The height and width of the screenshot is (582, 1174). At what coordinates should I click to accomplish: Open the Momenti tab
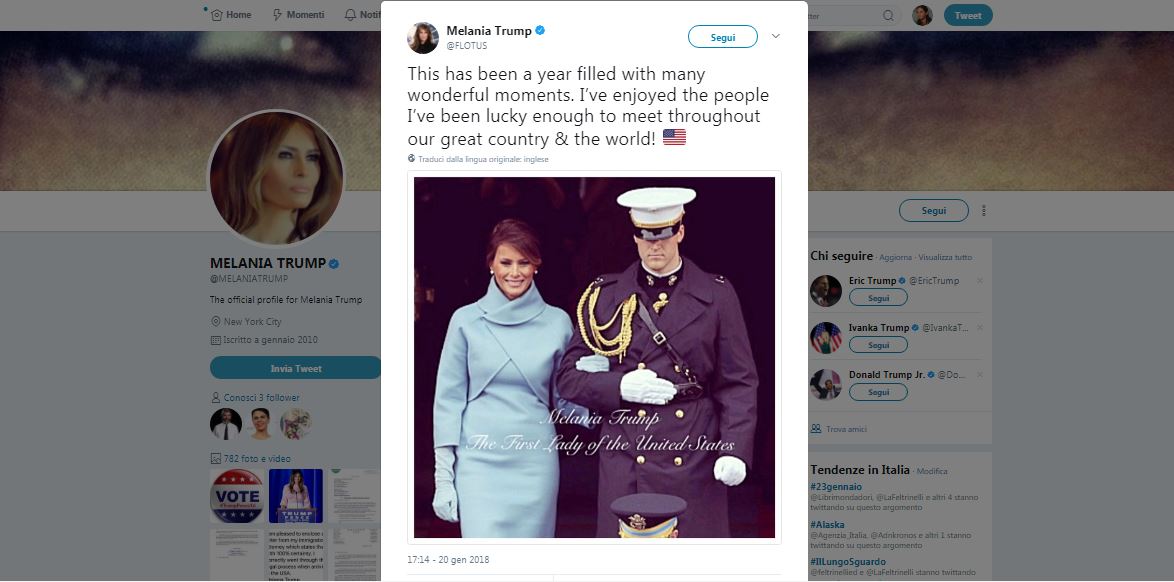298,15
